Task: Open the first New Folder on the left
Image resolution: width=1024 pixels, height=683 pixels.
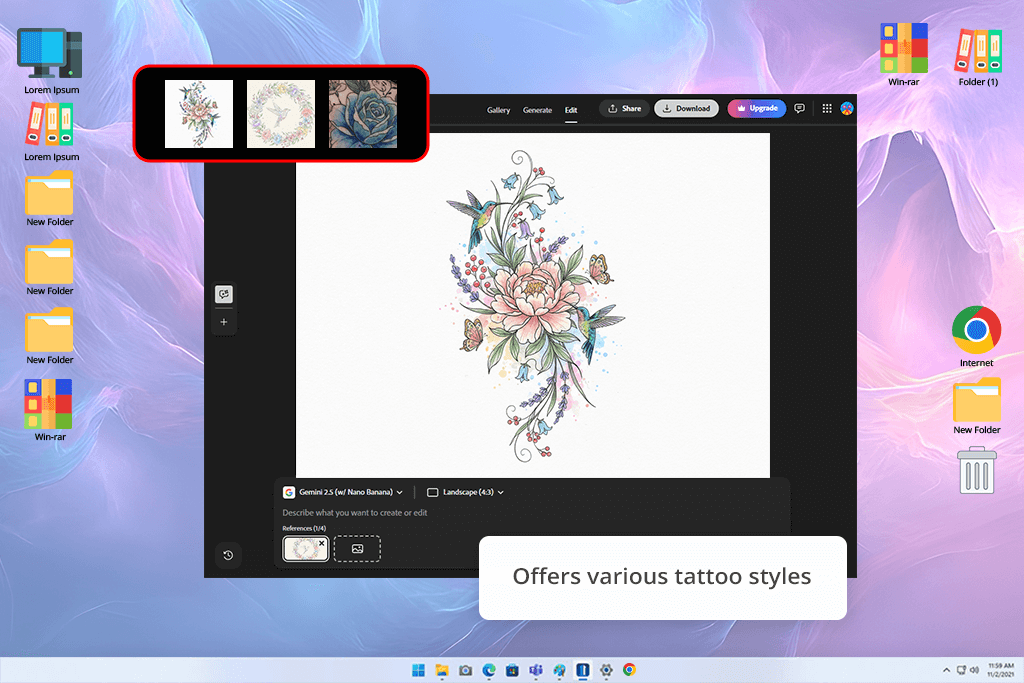Action: (50, 199)
